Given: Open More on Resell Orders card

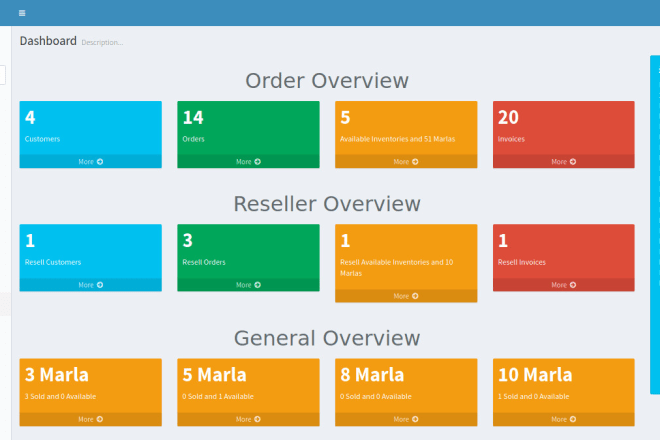Looking at the screenshot, I should [x=248, y=285].
